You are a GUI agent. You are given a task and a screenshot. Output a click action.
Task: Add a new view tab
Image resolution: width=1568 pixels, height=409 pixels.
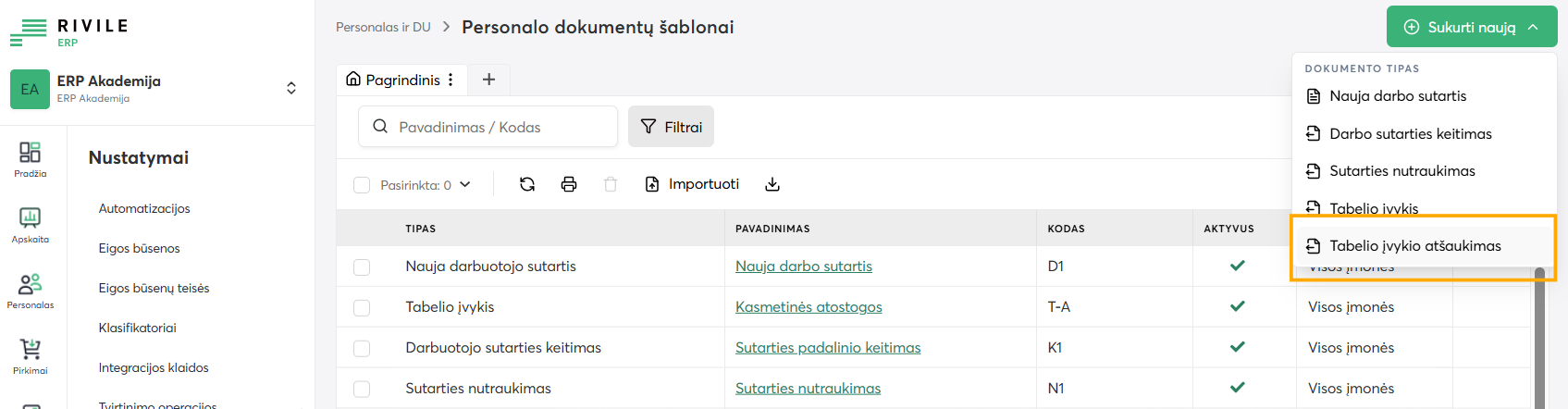(x=488, y=80)
